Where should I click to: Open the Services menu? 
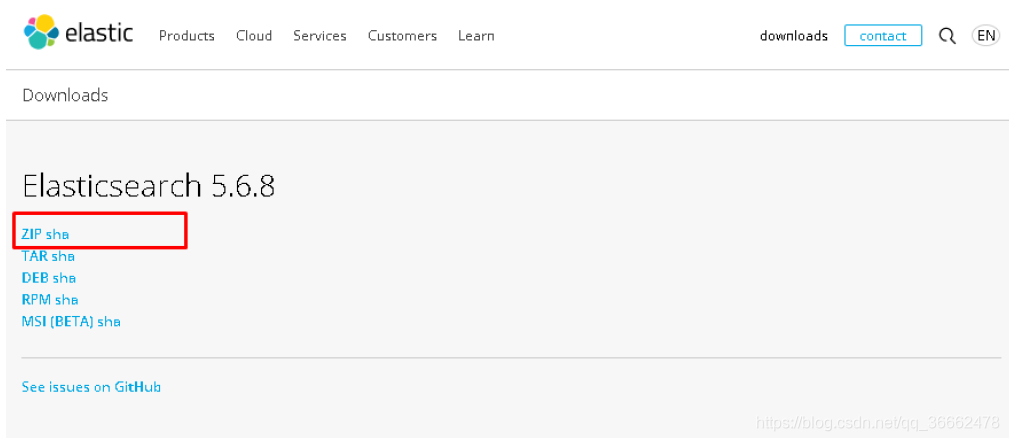point(320,36)
